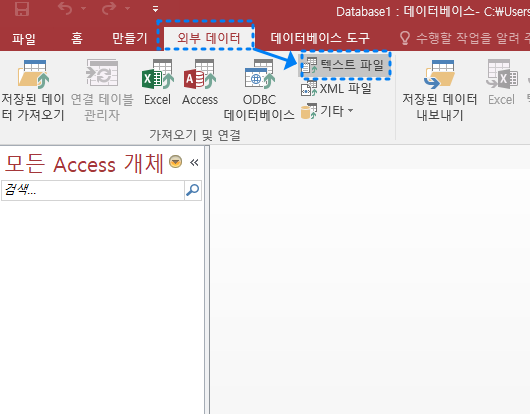530x414 pixels.
Task: Open 저장된 데이터 가져오기 saved imports
Action: (x=33, y=91)
